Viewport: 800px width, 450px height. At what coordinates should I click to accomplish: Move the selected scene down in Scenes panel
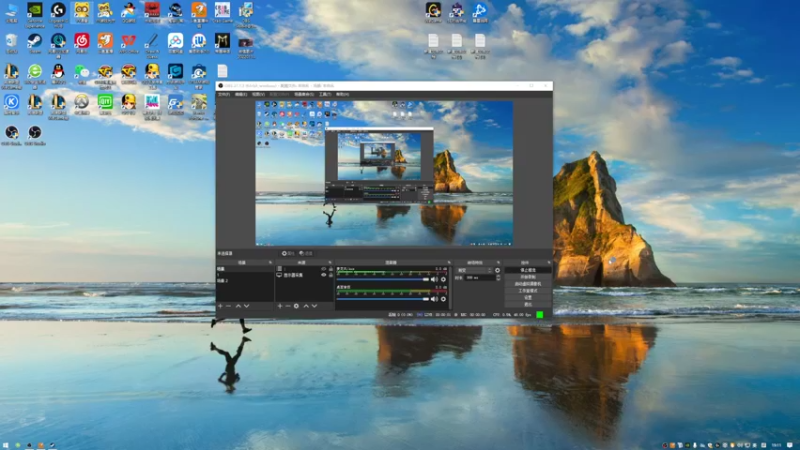[246, 306]
